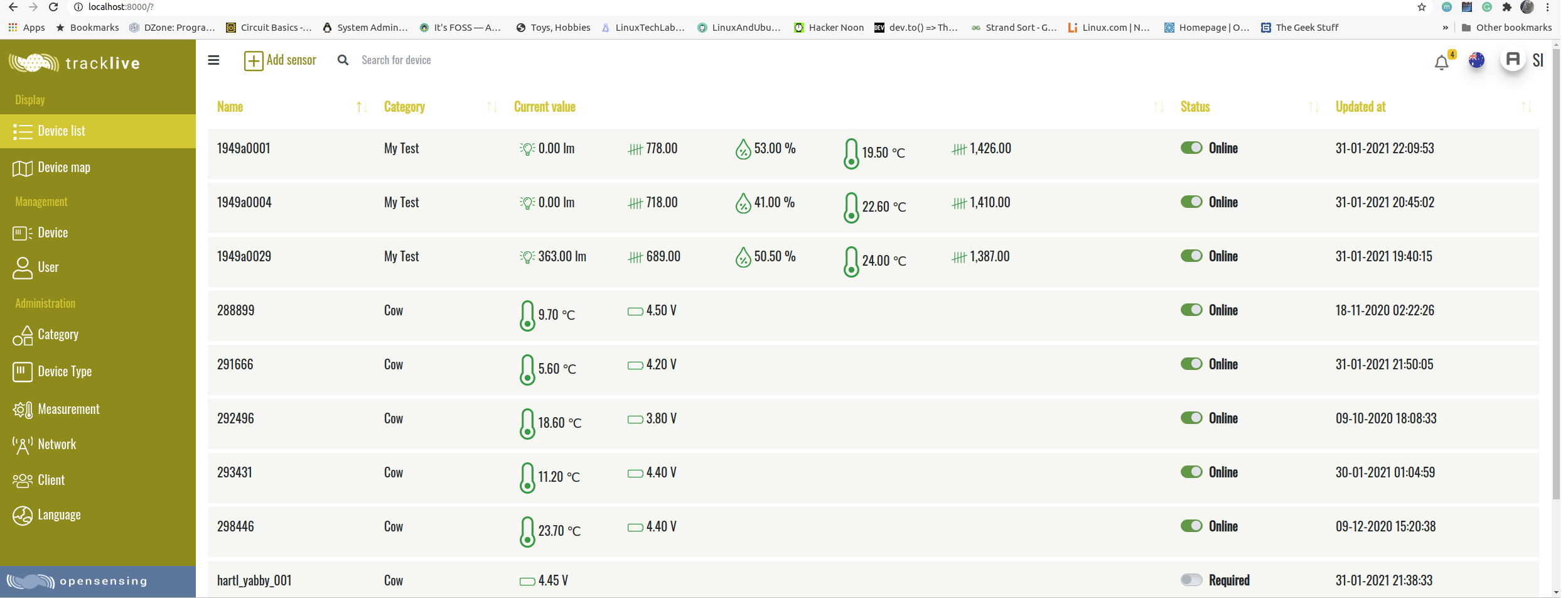Open Measurement page in sidebar
This screenshot has width=1568, height=598.
[68, 410]
